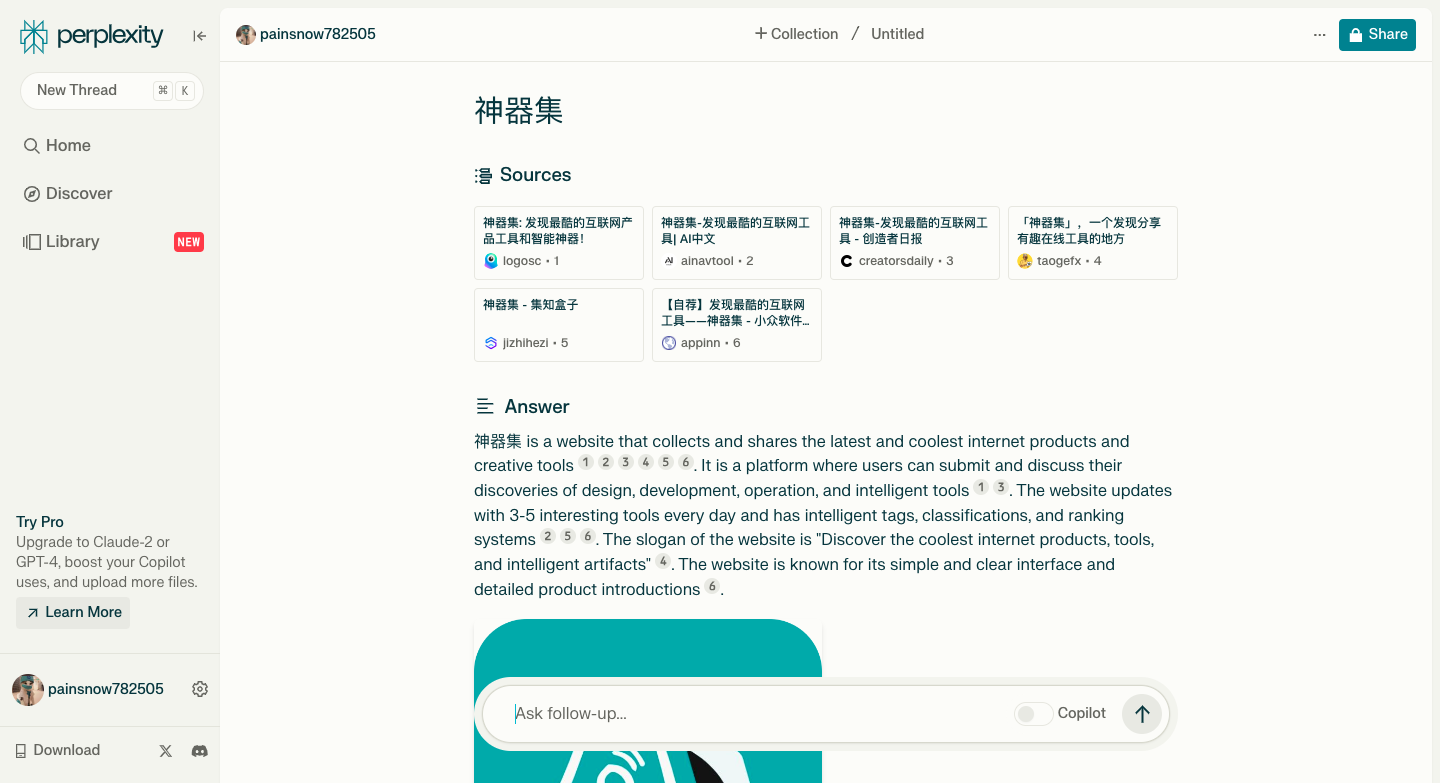
Task: Enable the Copilot toggle
Action: coord(1033,714)
